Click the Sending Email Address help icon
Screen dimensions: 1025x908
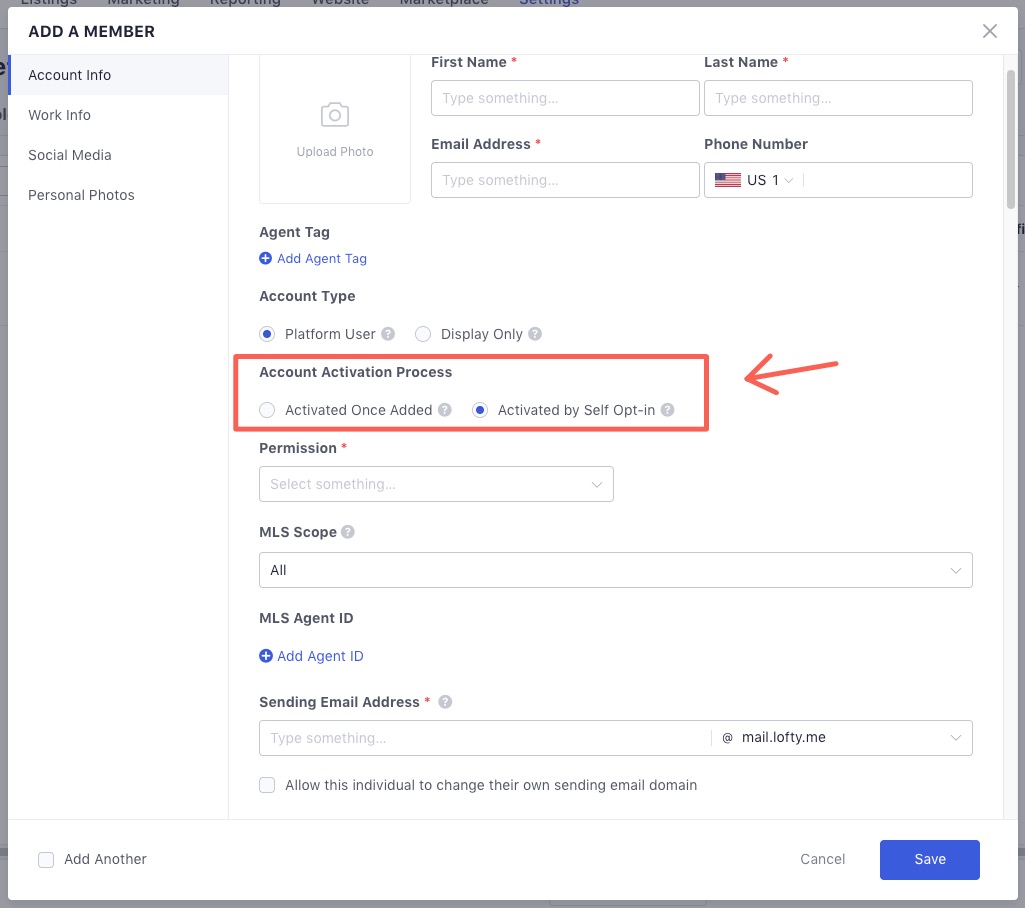(445, 702)
